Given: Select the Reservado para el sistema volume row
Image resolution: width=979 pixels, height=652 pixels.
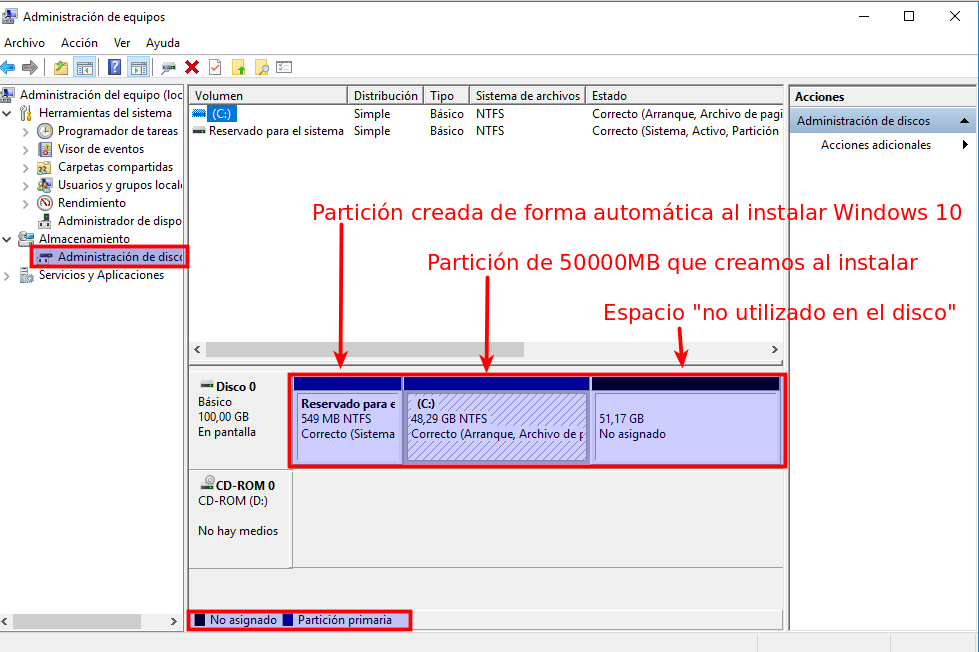Looking at the screenshot, I should pos(275,131).
